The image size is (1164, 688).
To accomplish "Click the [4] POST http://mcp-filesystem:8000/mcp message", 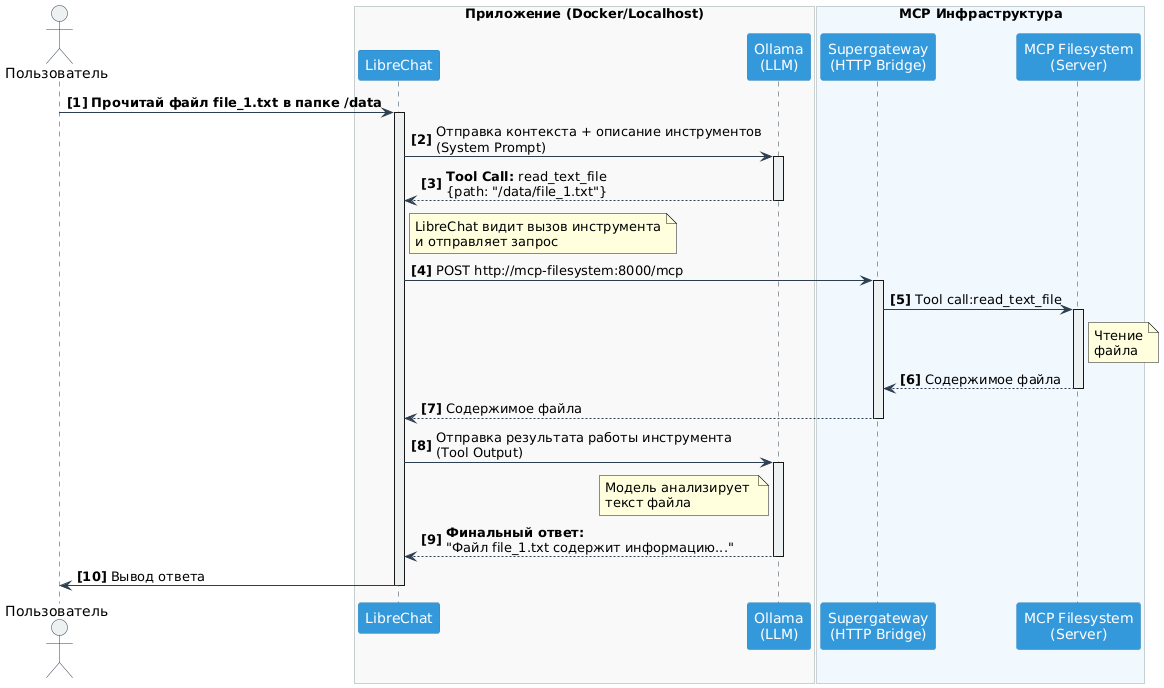I will click(549, 270).
